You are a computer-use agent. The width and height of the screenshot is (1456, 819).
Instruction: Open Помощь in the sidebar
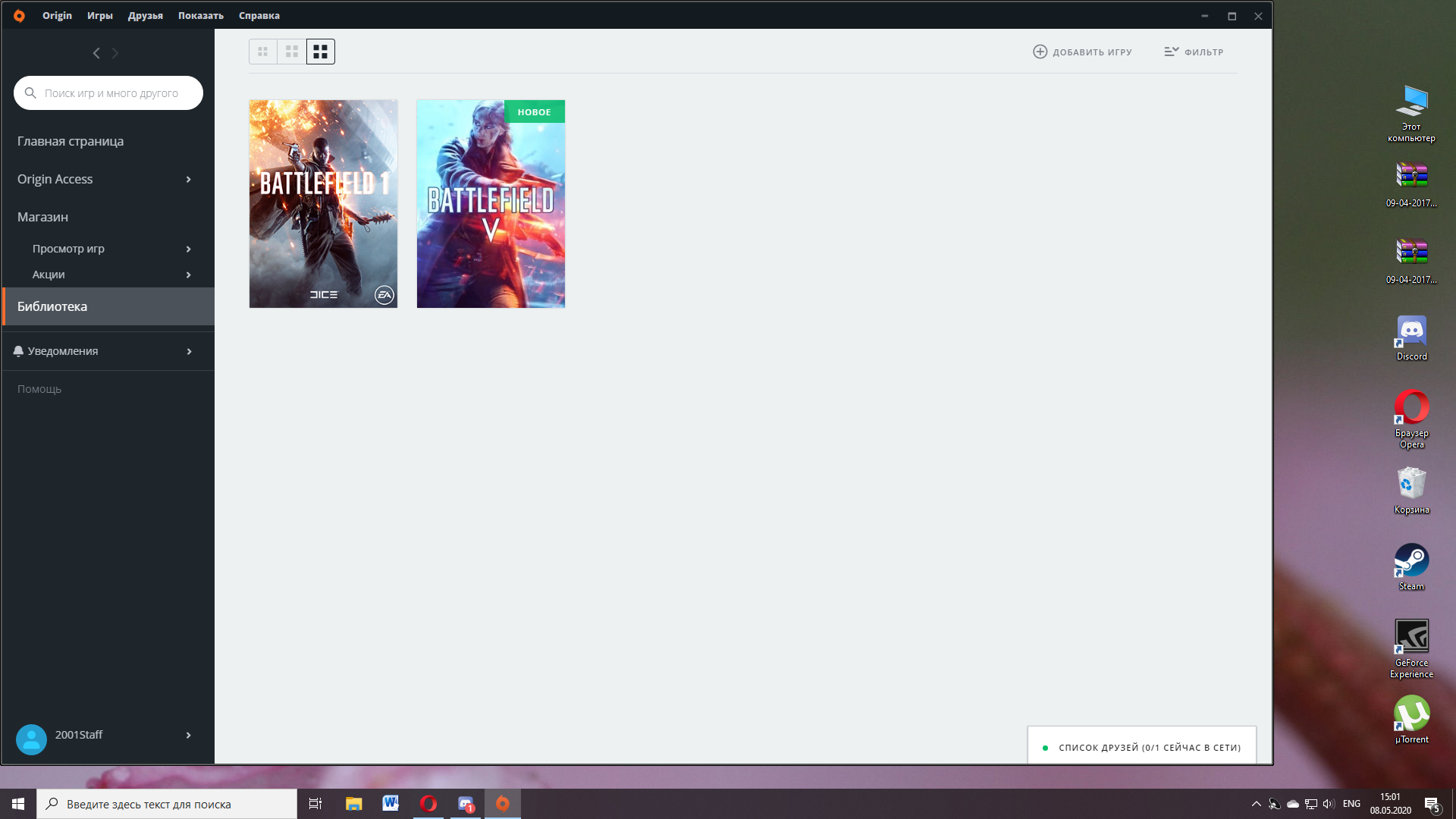[x=39, y=389]
